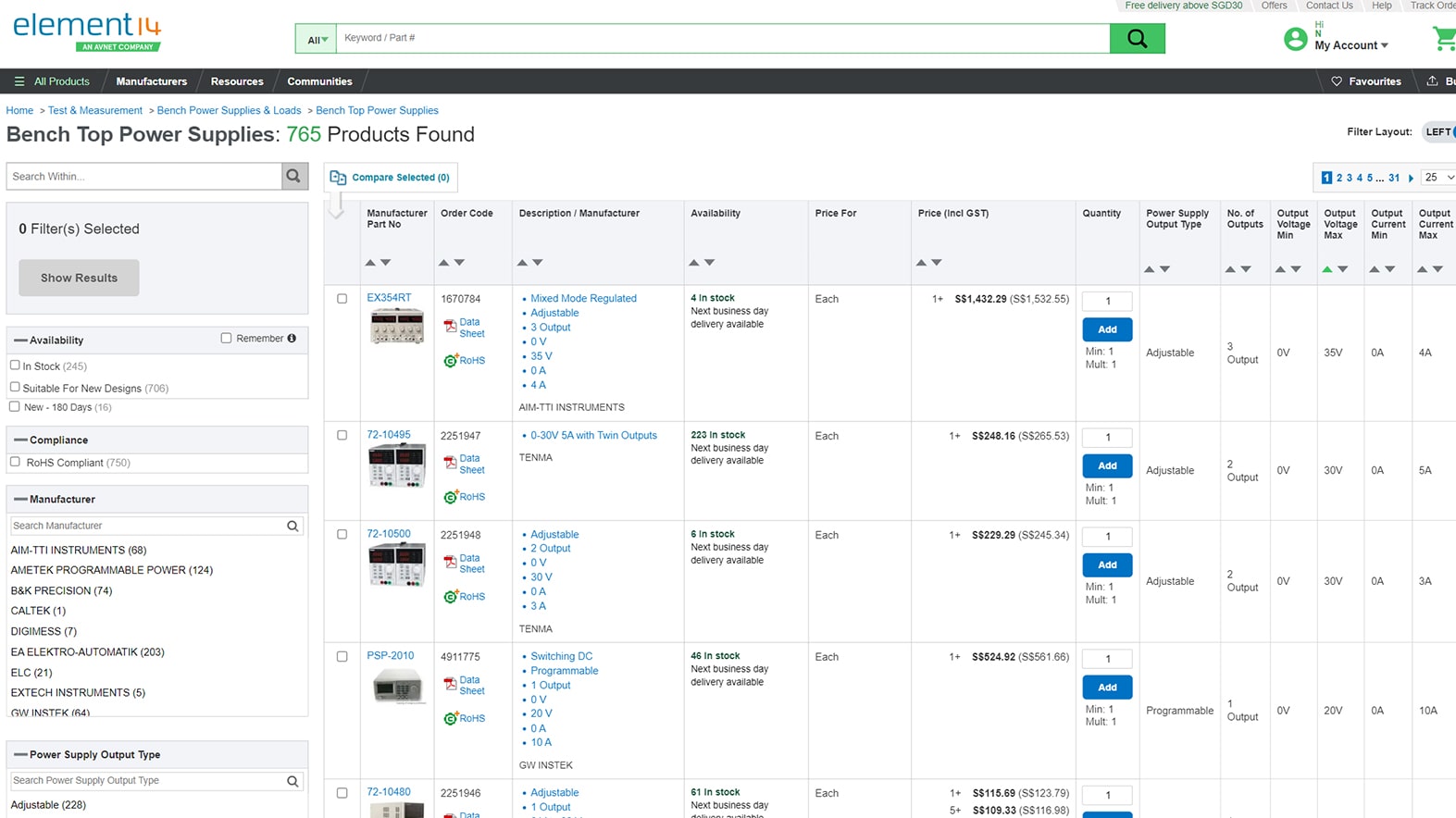Select the 72-10495 row checkbox
1456x818 pixels.
coord(342,435)
